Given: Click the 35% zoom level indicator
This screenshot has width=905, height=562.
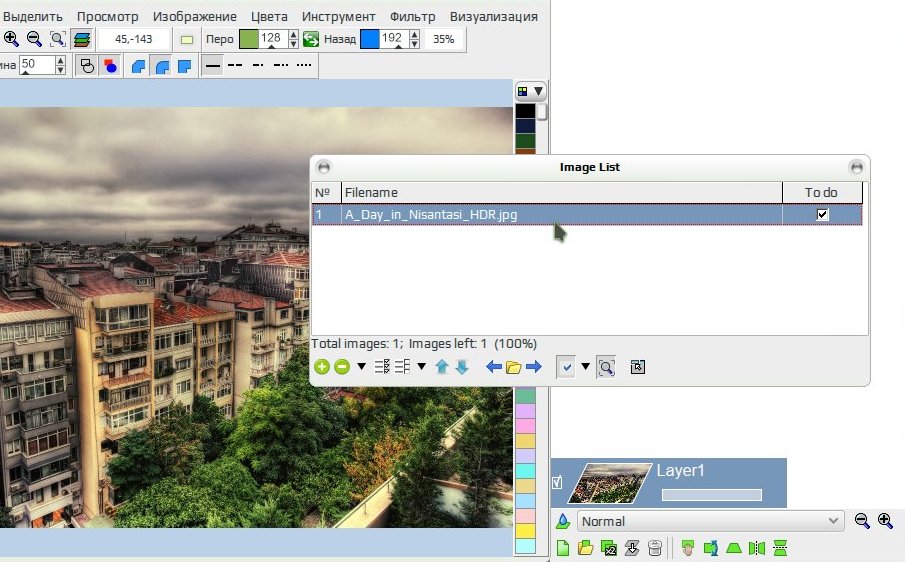Looking at the screenshot, I should (x=443, y=39).
